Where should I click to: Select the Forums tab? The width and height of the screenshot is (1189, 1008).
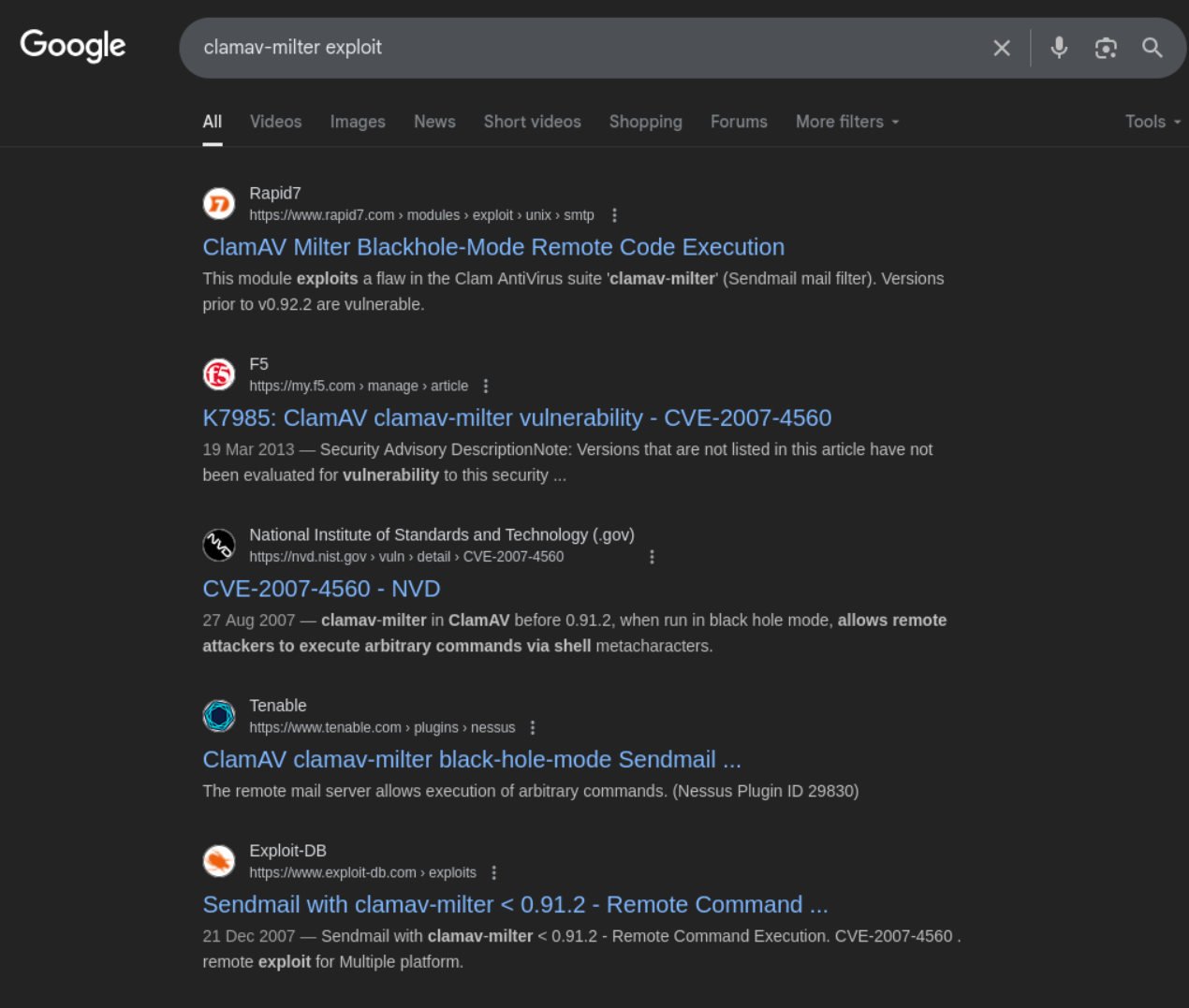pyautogui.click(x=739, y=122)
